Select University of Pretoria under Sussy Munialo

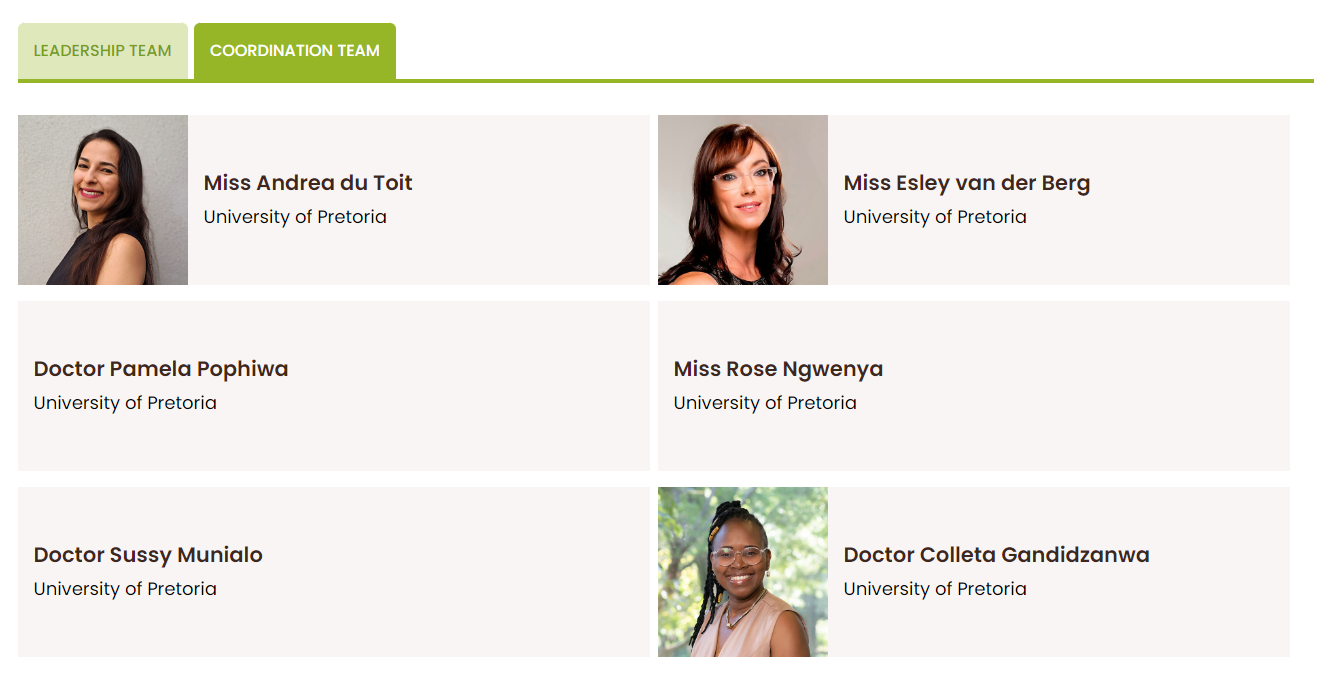coord(125,589)
